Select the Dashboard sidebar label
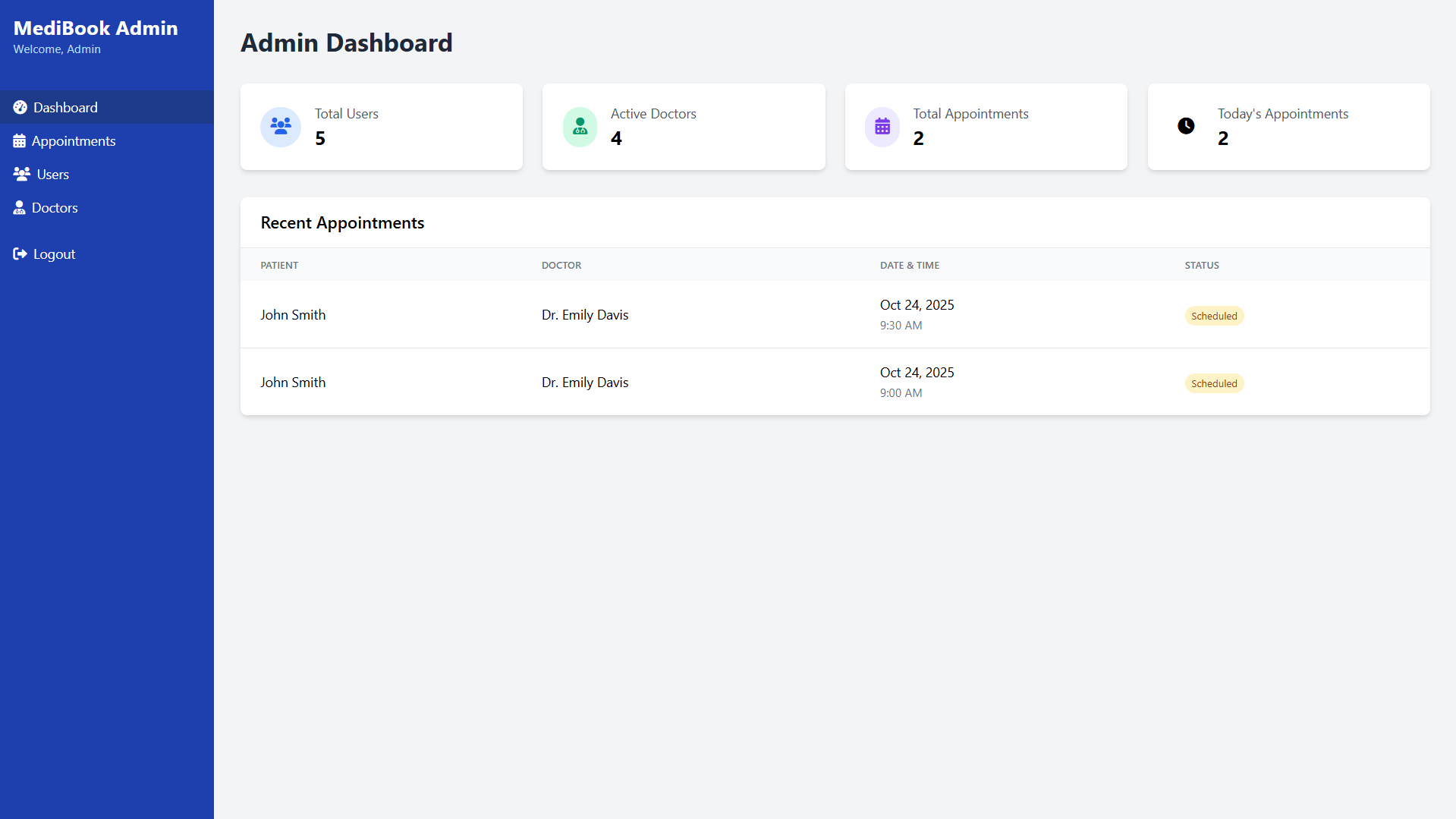Screen dimensions: 1456x819 pyautogui.click(x=65, y=108)
